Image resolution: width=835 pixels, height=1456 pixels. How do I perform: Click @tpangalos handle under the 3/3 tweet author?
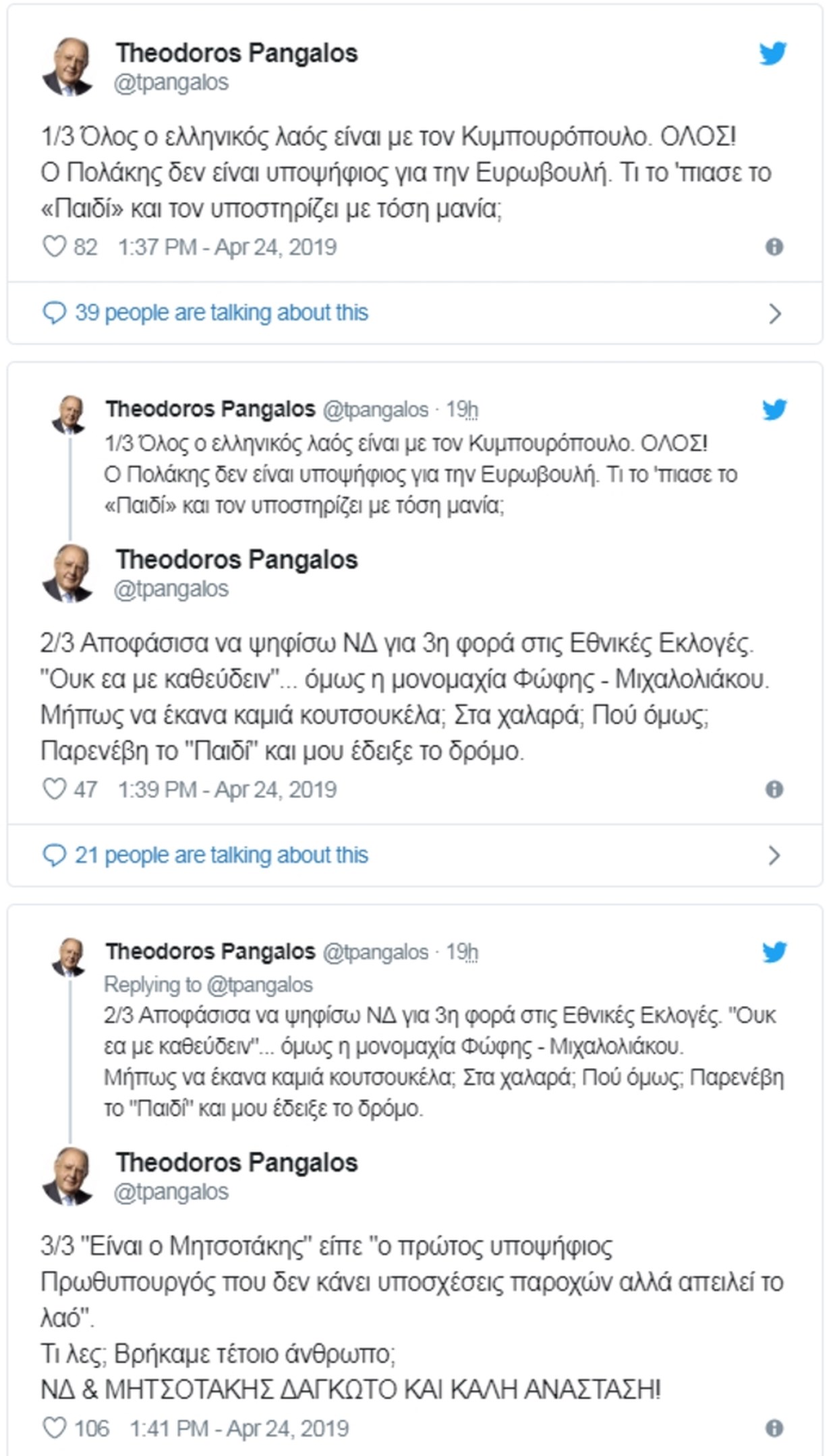(x=171, y=1192)
